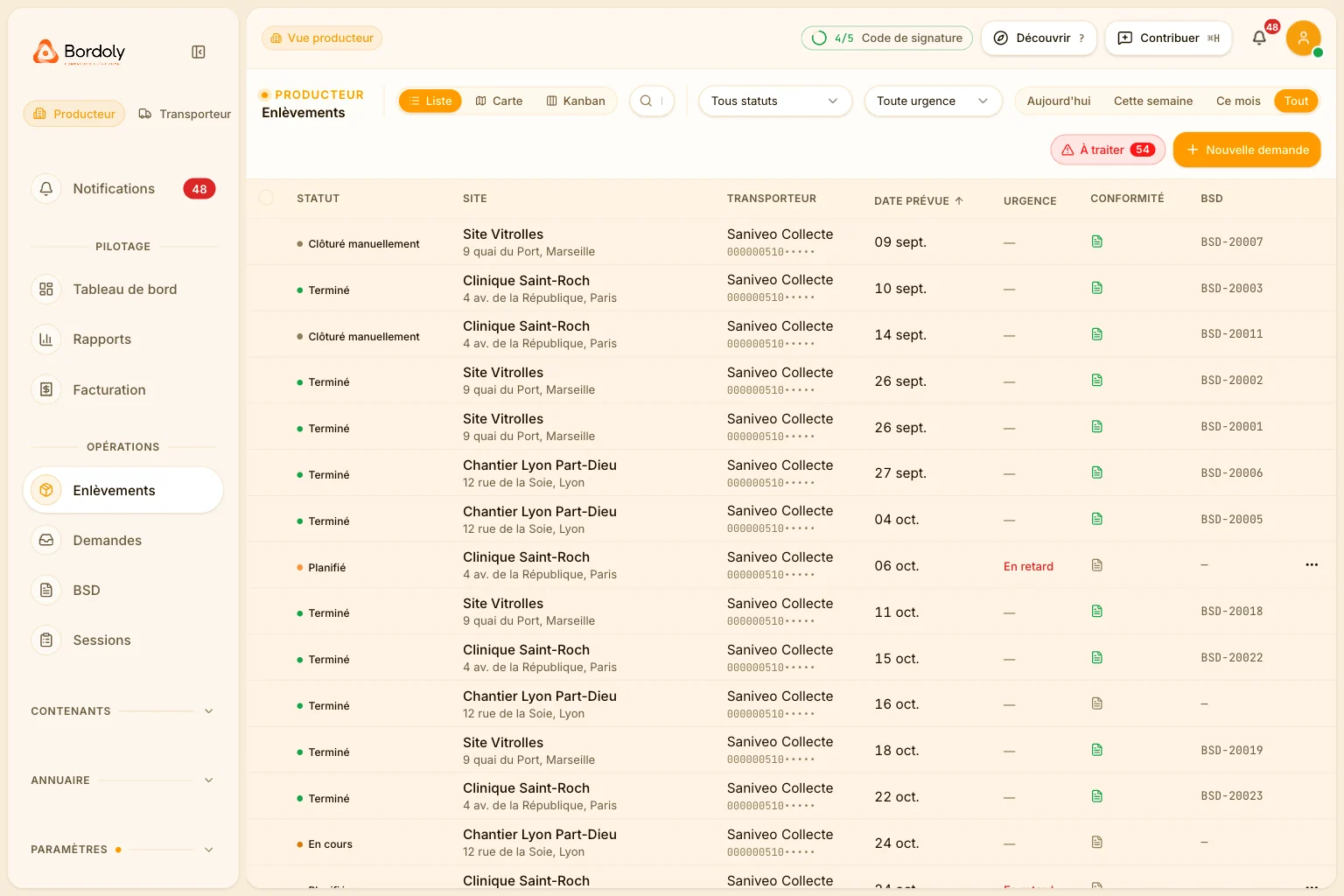Click the 09 sept. date cell
Screen dimensions: 1344x896
click(x=900, y=241)
